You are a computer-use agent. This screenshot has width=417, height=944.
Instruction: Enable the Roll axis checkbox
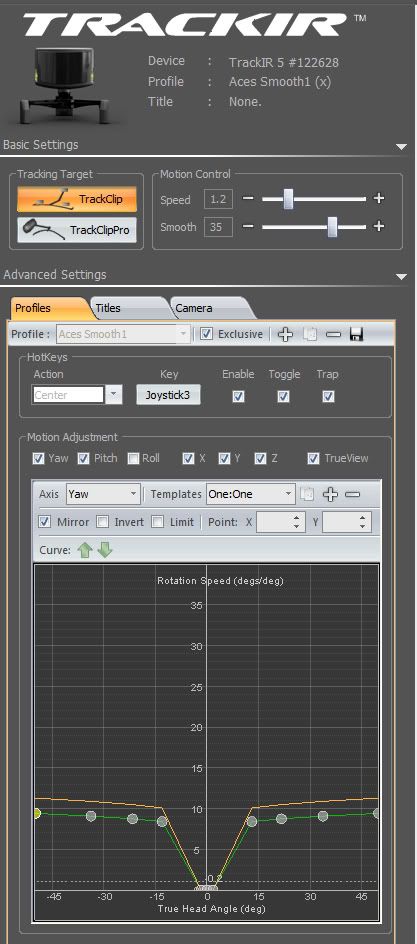click(x=134, y=459)
